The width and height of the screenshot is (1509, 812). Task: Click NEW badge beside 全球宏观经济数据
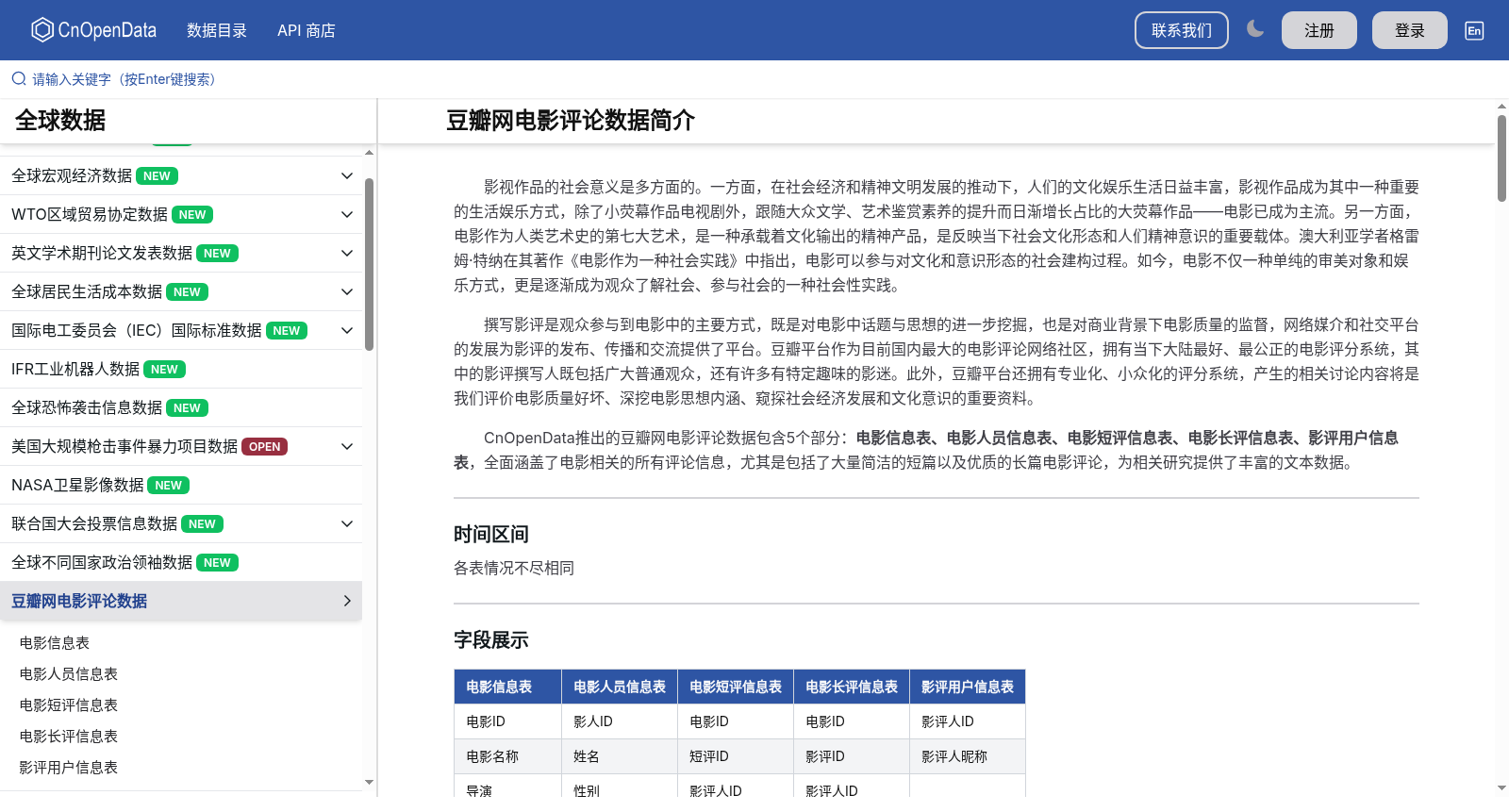(157, 176)
